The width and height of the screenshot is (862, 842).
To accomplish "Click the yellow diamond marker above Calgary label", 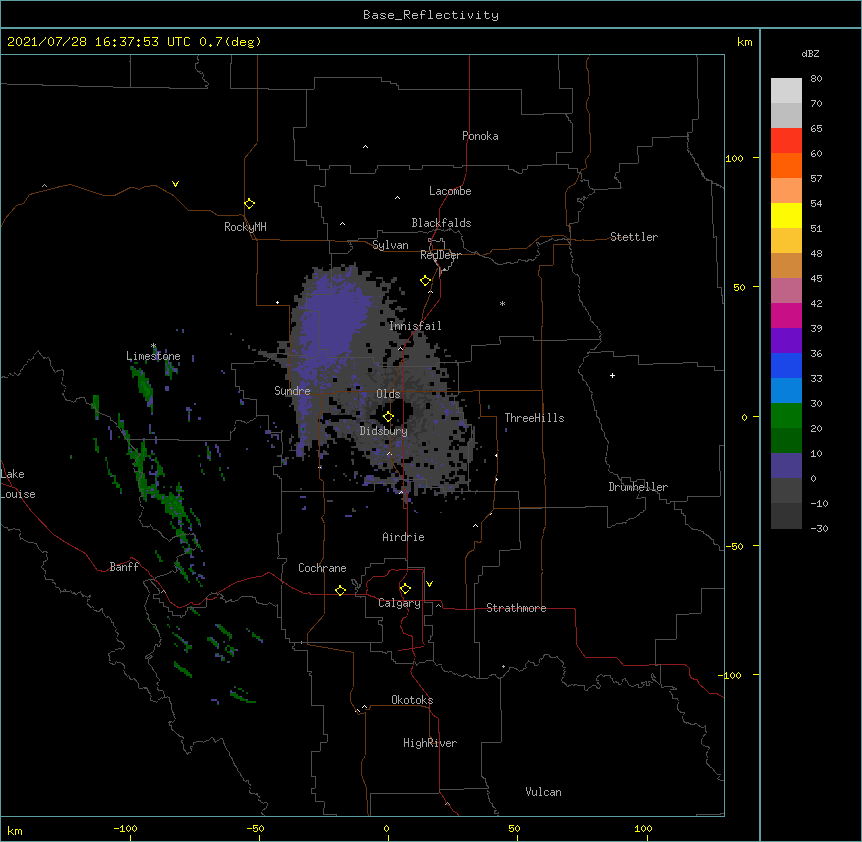I will [405, 589].
